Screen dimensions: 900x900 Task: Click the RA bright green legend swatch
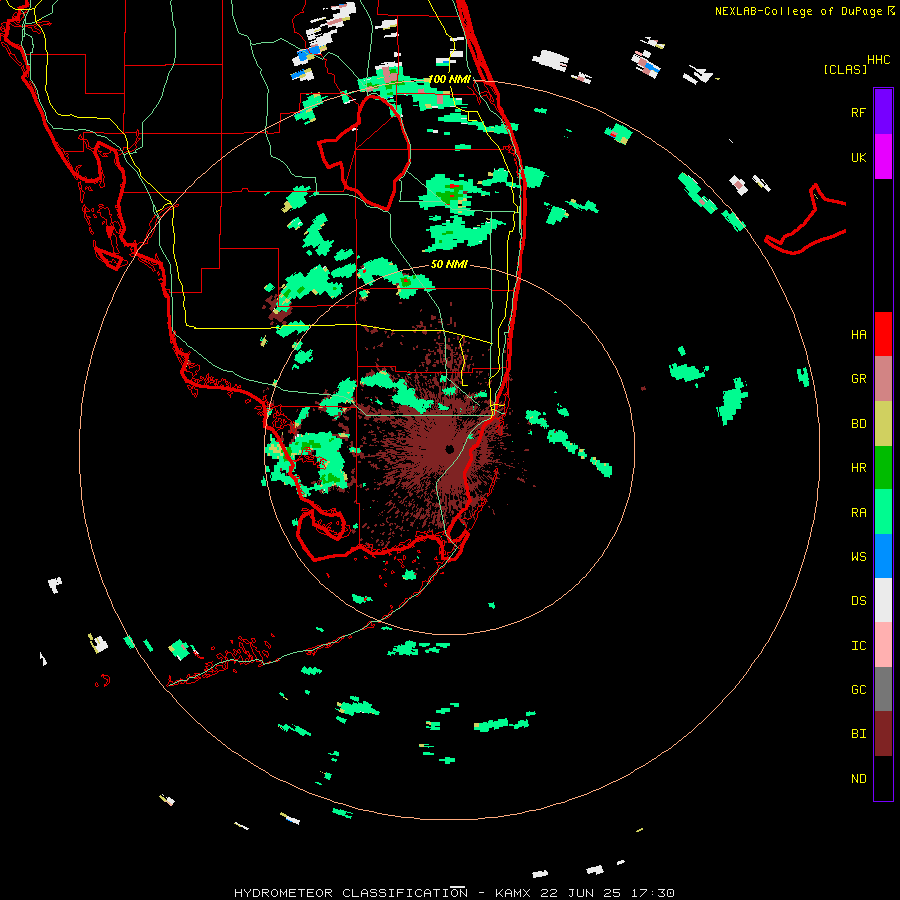[883, 512]
